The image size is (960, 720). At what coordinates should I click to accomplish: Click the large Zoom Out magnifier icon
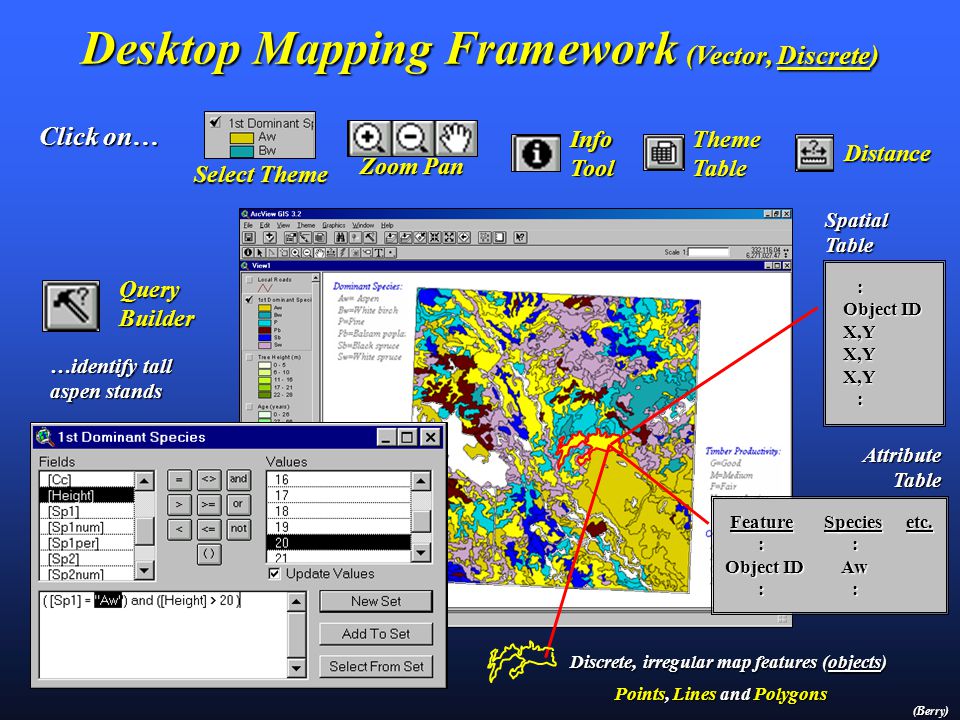(x=412, y=138)
